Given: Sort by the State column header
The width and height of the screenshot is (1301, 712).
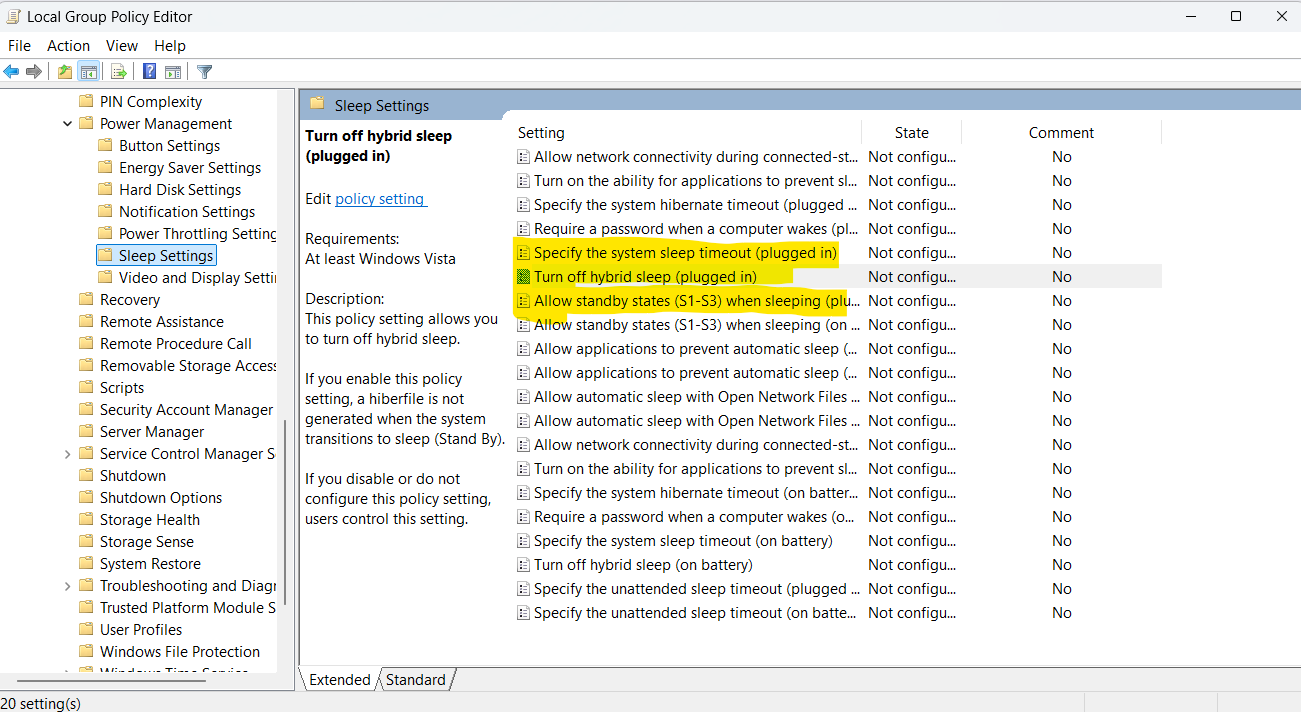Looking at the screenshot, I should coord(911,133).
